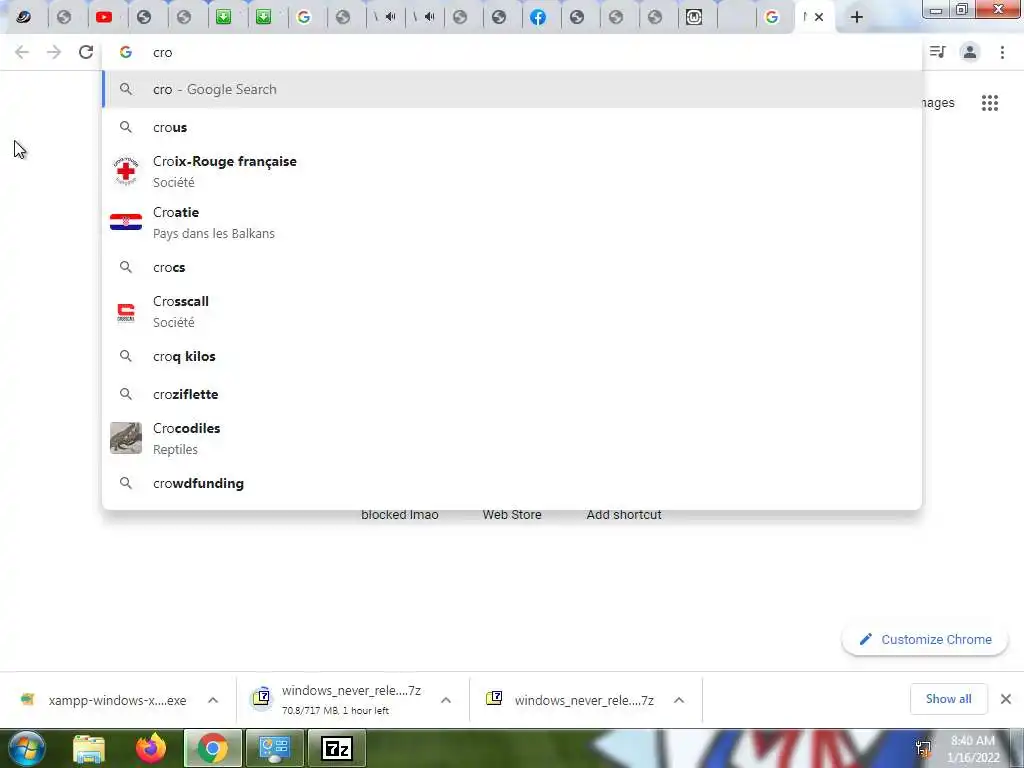Launch Firefox from the taskbar

(151, 748)
